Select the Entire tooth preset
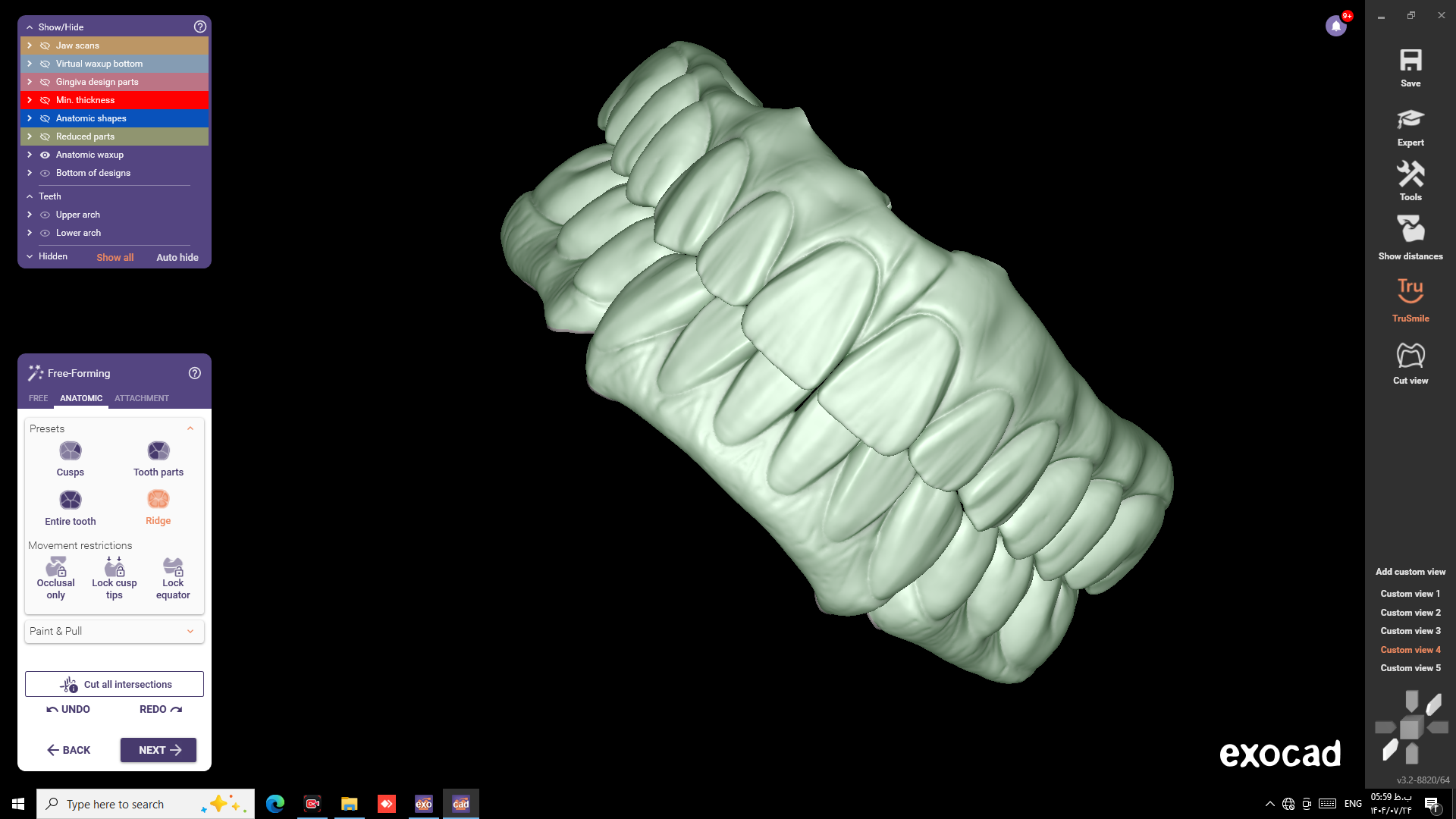The image size is (1456, 819). click(x=71, y=500)
